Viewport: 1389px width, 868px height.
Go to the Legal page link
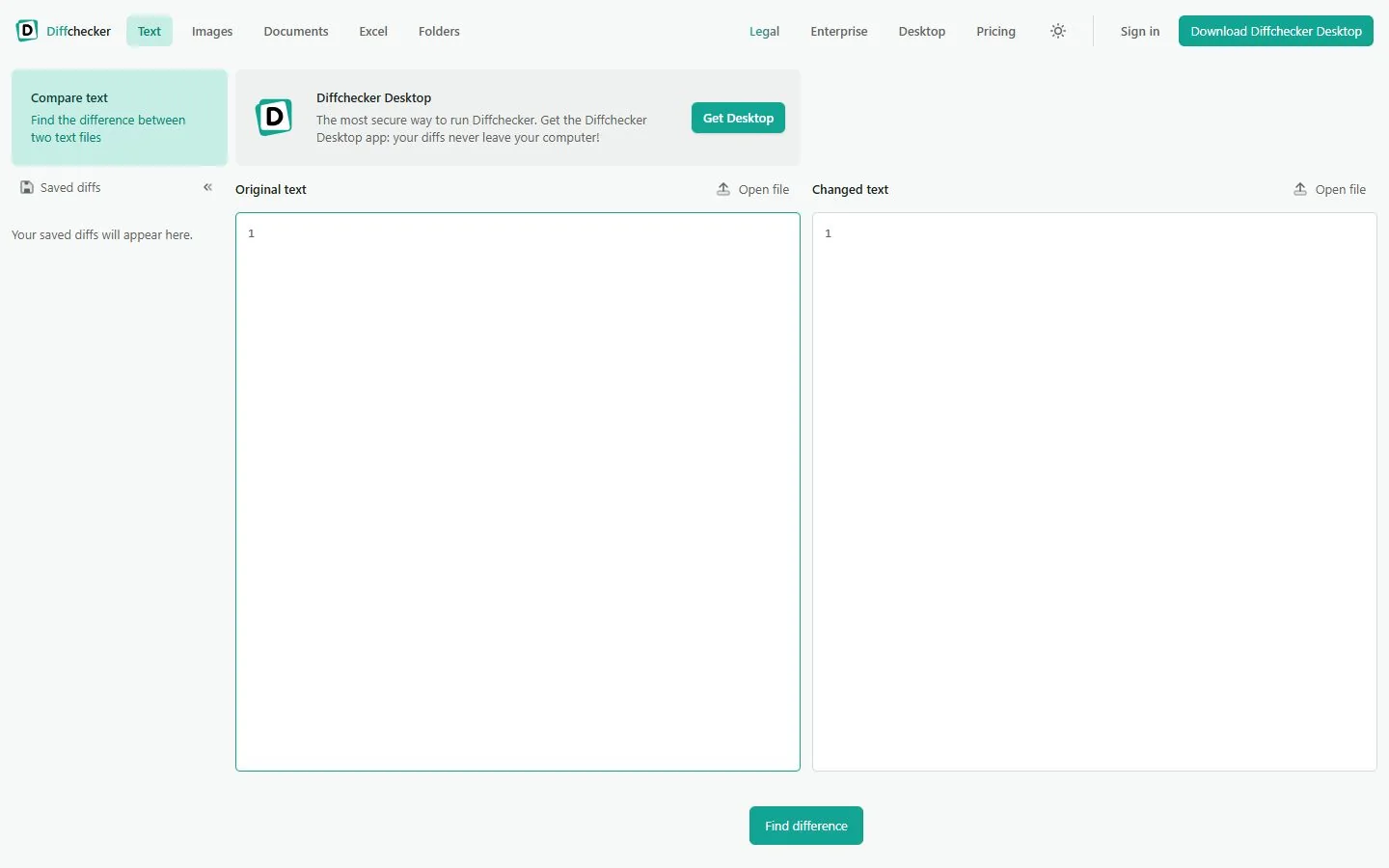click(x=764, y=31)
